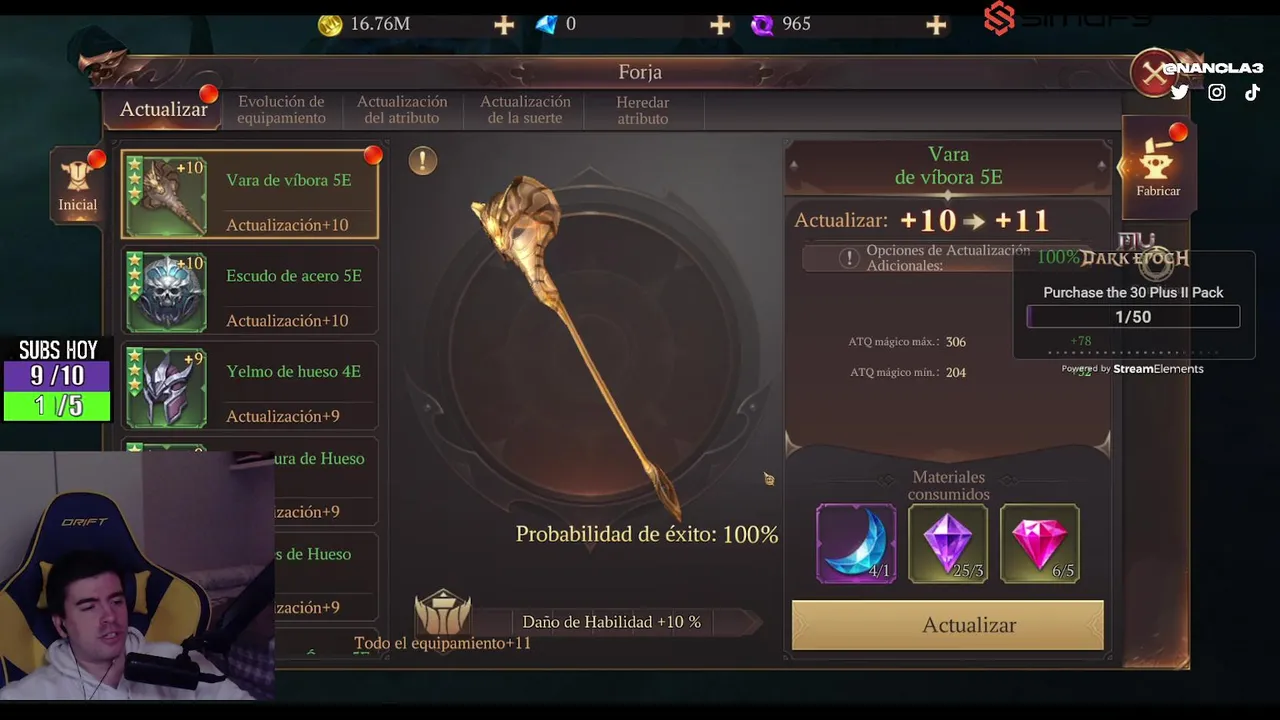Select Yelmo de hueso 4E item
The width and height of the screenshot is (1280, 720).
(x=250, y=386)
